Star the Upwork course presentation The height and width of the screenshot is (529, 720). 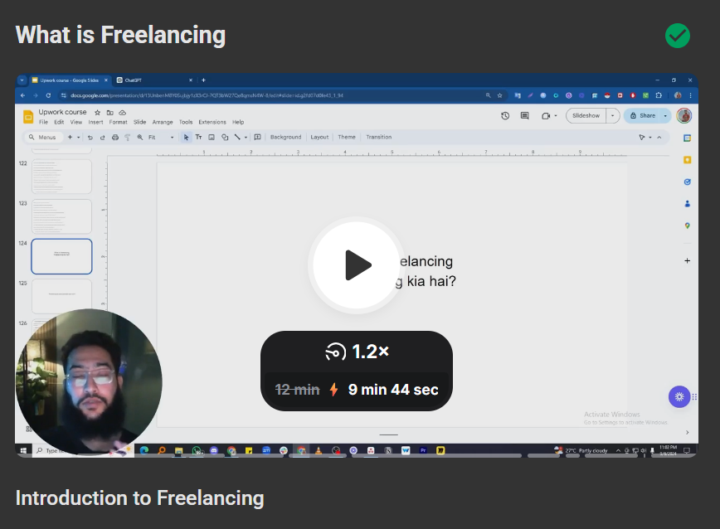click(97, 113)
